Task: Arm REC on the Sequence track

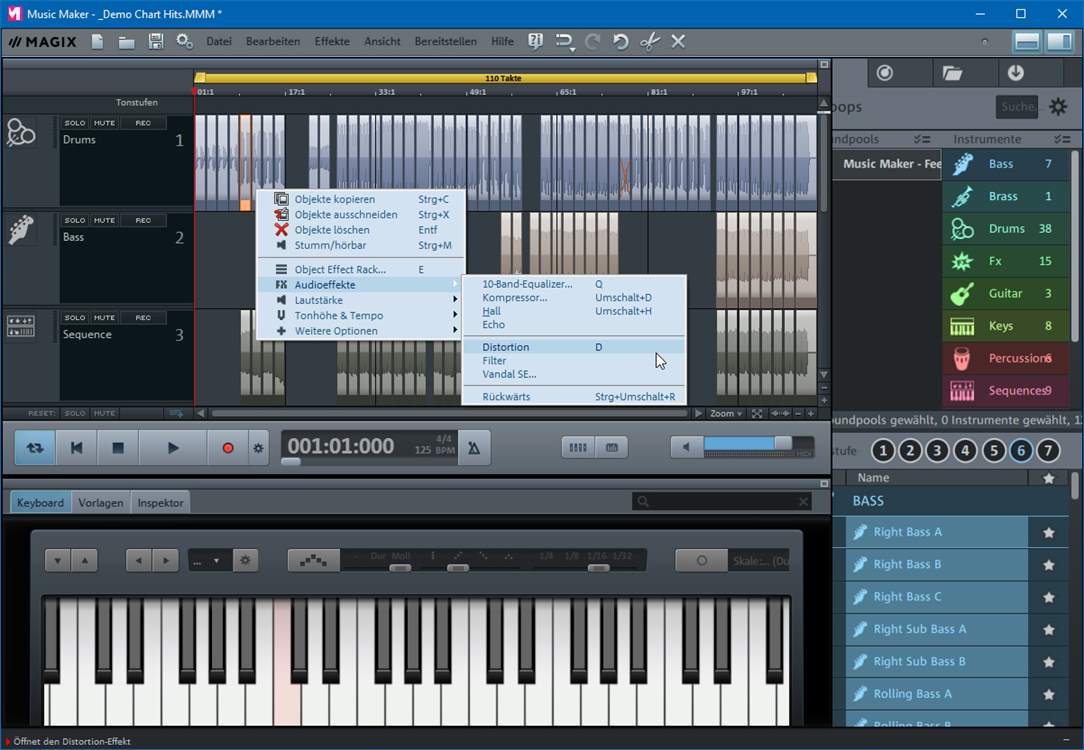Action: (143, 318)
